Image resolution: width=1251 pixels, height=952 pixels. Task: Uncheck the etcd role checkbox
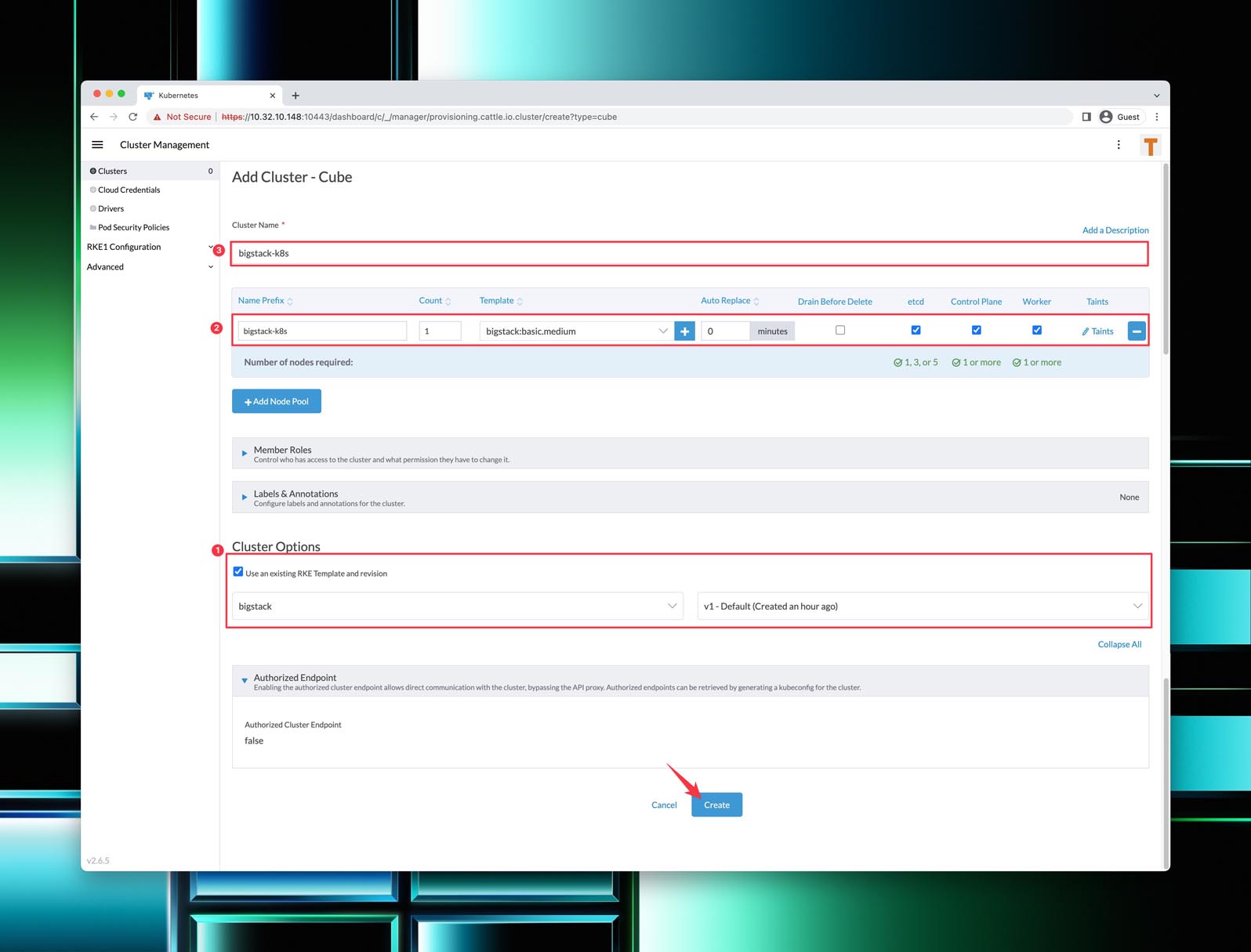[x=916, y=330]
